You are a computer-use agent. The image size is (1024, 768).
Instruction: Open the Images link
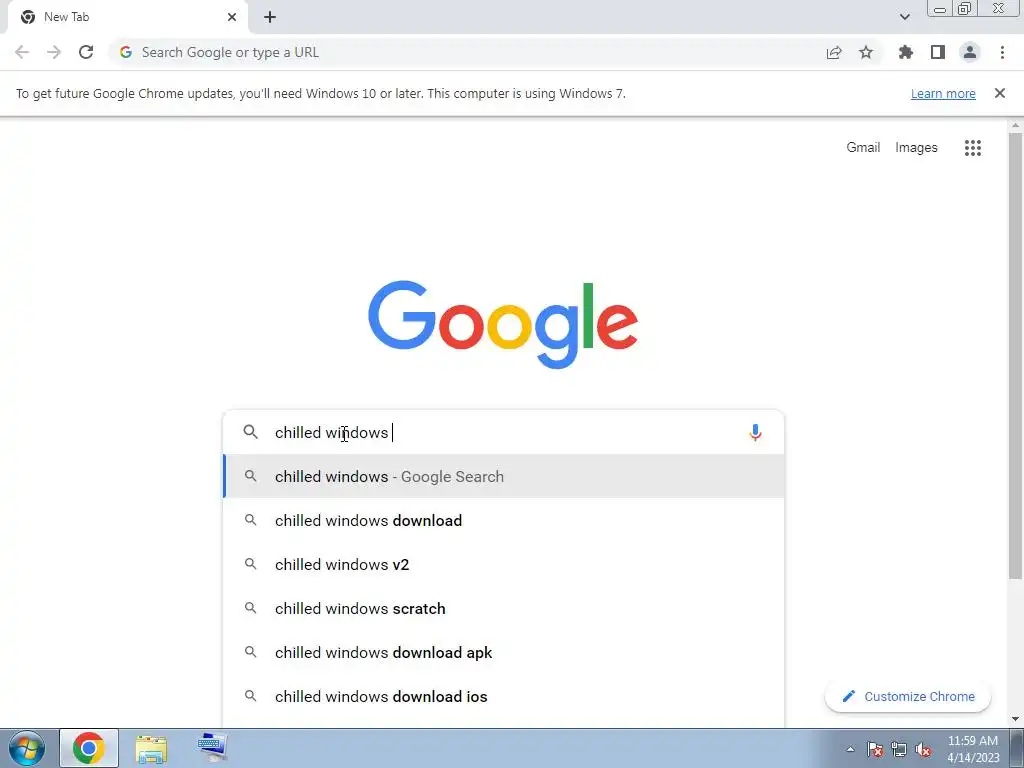point(916,148)
